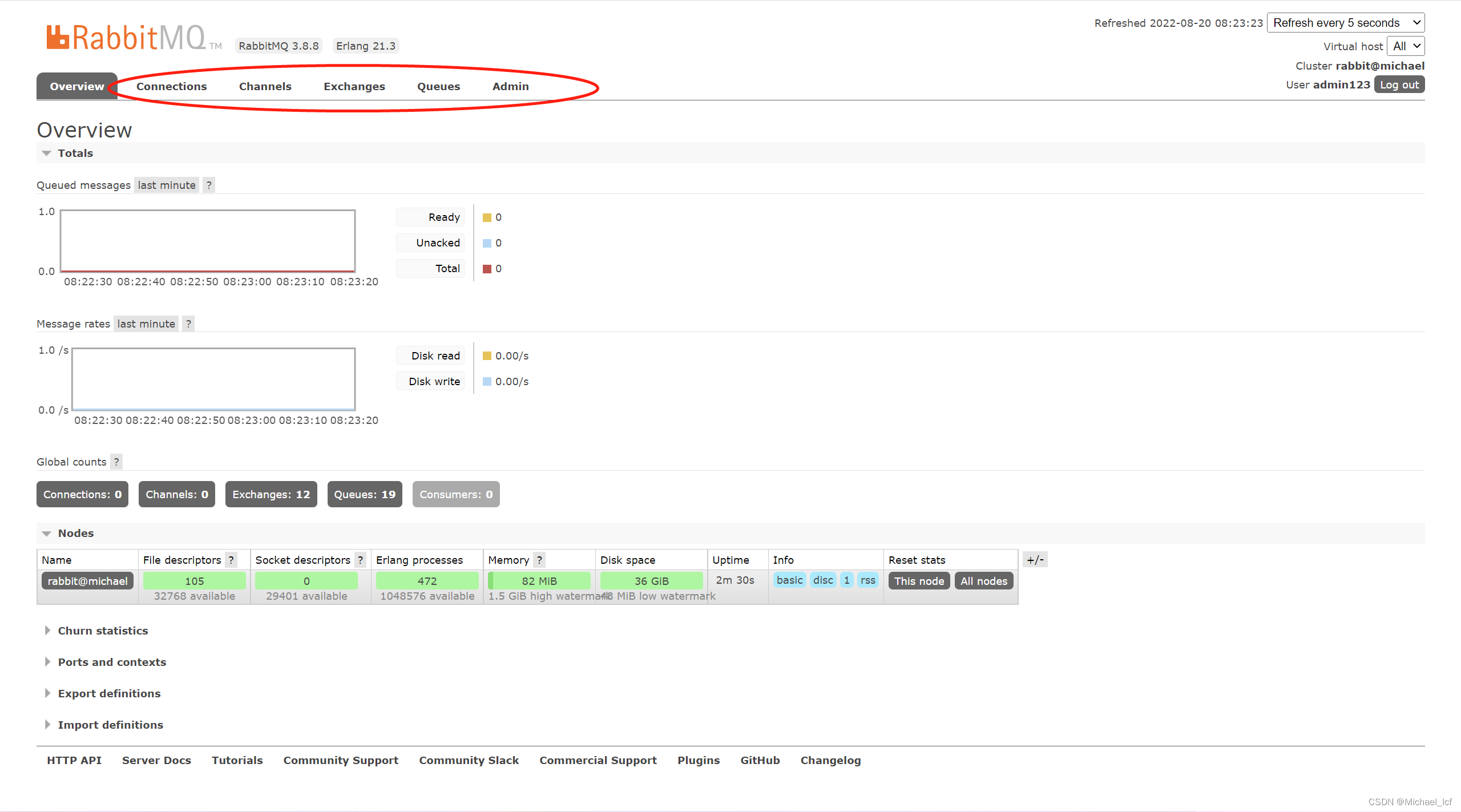Switch to the Exchanges tab
The height and width of the screenshot is (812, 1461).
pyautogui.click(x=354, y=86)
